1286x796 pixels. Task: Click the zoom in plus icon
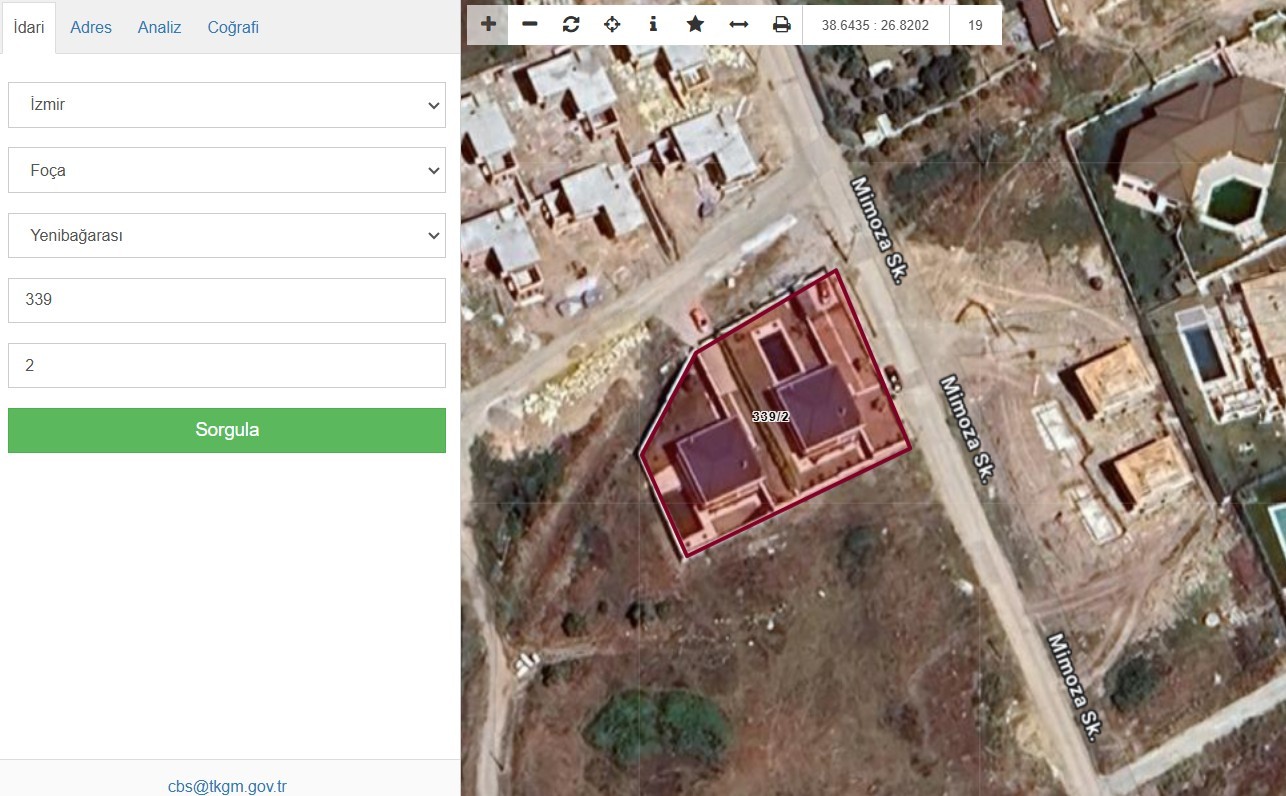point(488,24)
